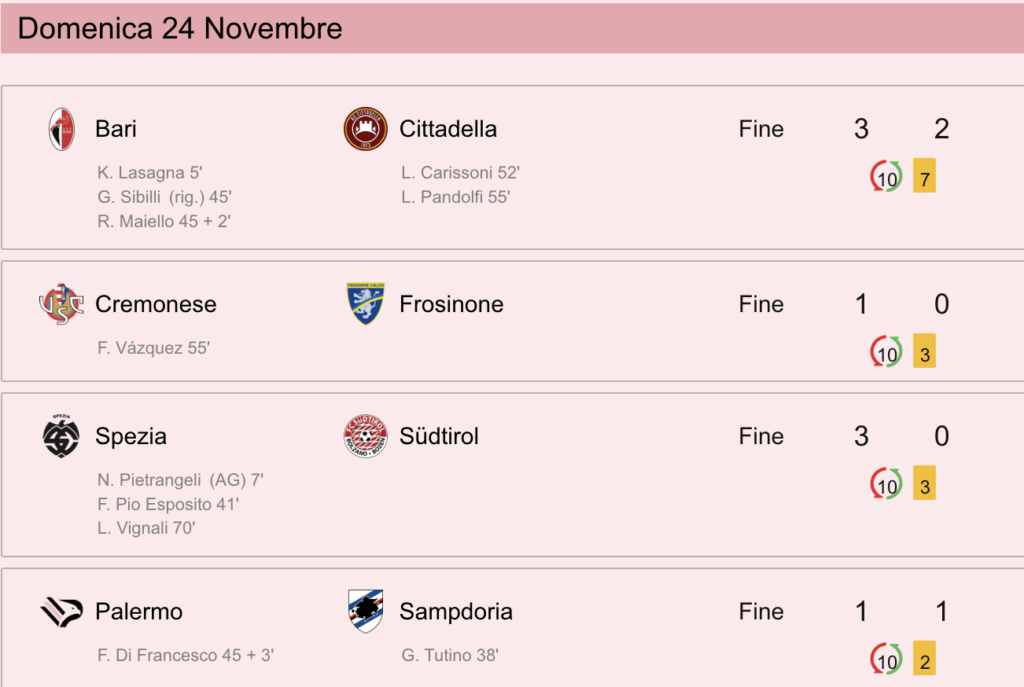Open the Cremonese crest icon

(61, 304)
